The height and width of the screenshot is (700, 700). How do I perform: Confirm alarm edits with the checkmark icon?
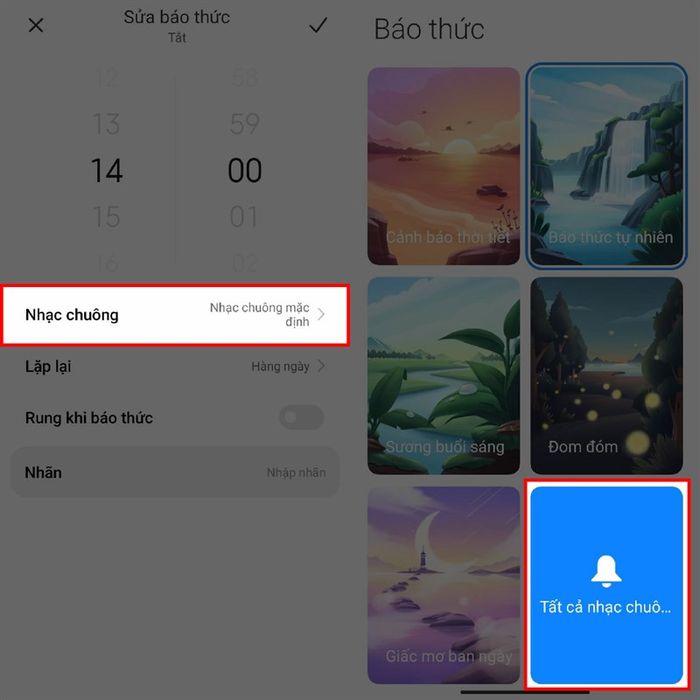[x=318, y=25]
